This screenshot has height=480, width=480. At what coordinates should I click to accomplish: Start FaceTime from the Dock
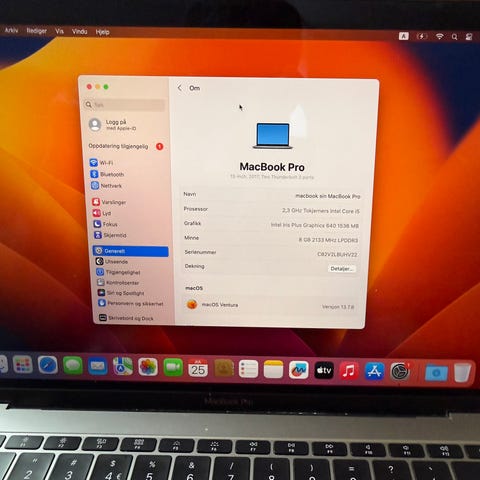173,368
